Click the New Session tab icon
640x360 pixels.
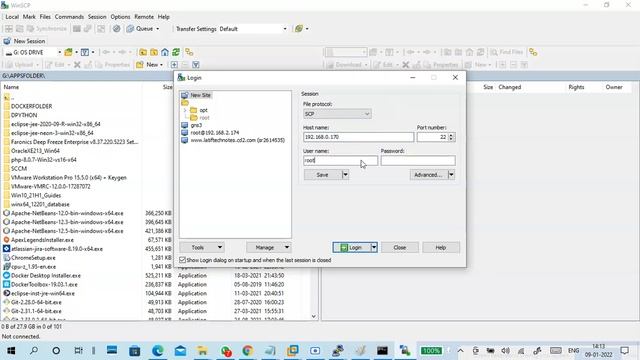(7, 41)
